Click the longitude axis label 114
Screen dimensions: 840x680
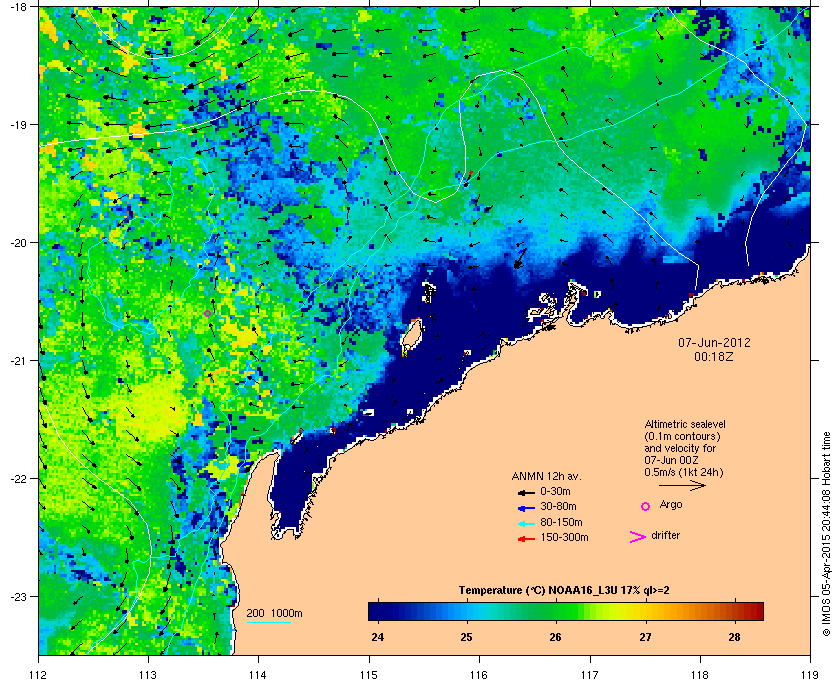click(x=258, y=675)
